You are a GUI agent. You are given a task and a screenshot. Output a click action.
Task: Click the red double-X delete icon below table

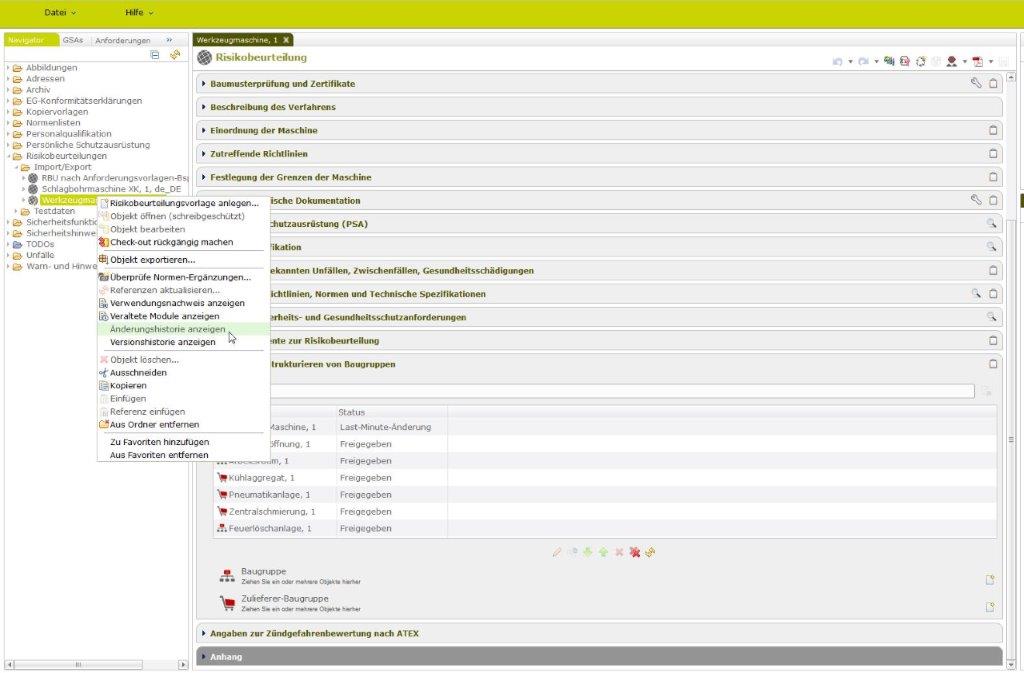[x=634, y=552]
